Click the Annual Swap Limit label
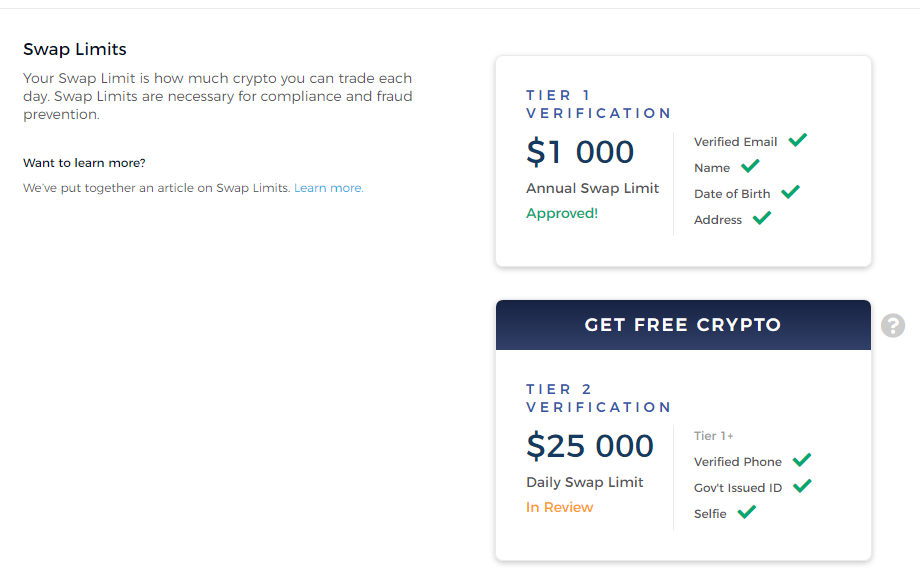 pyautogui.click(x=592, y=188)
